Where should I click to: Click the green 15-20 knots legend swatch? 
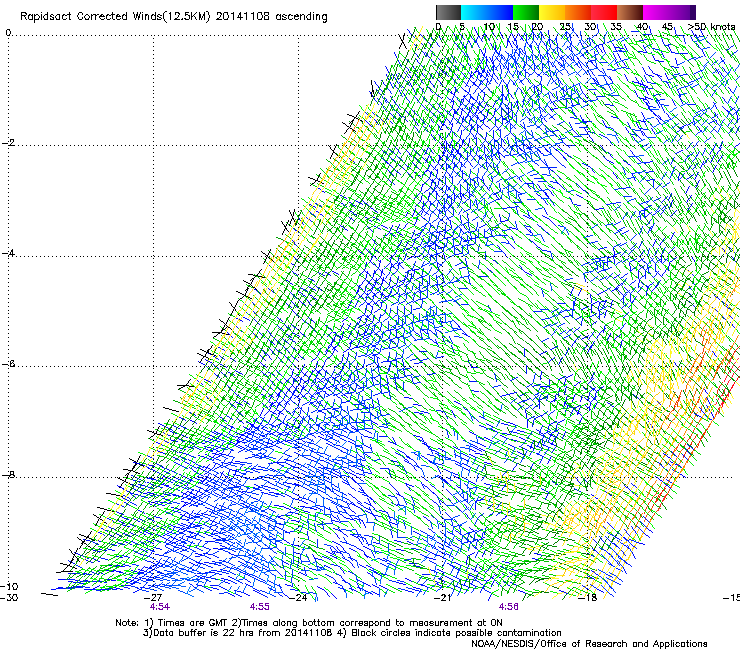526,12
